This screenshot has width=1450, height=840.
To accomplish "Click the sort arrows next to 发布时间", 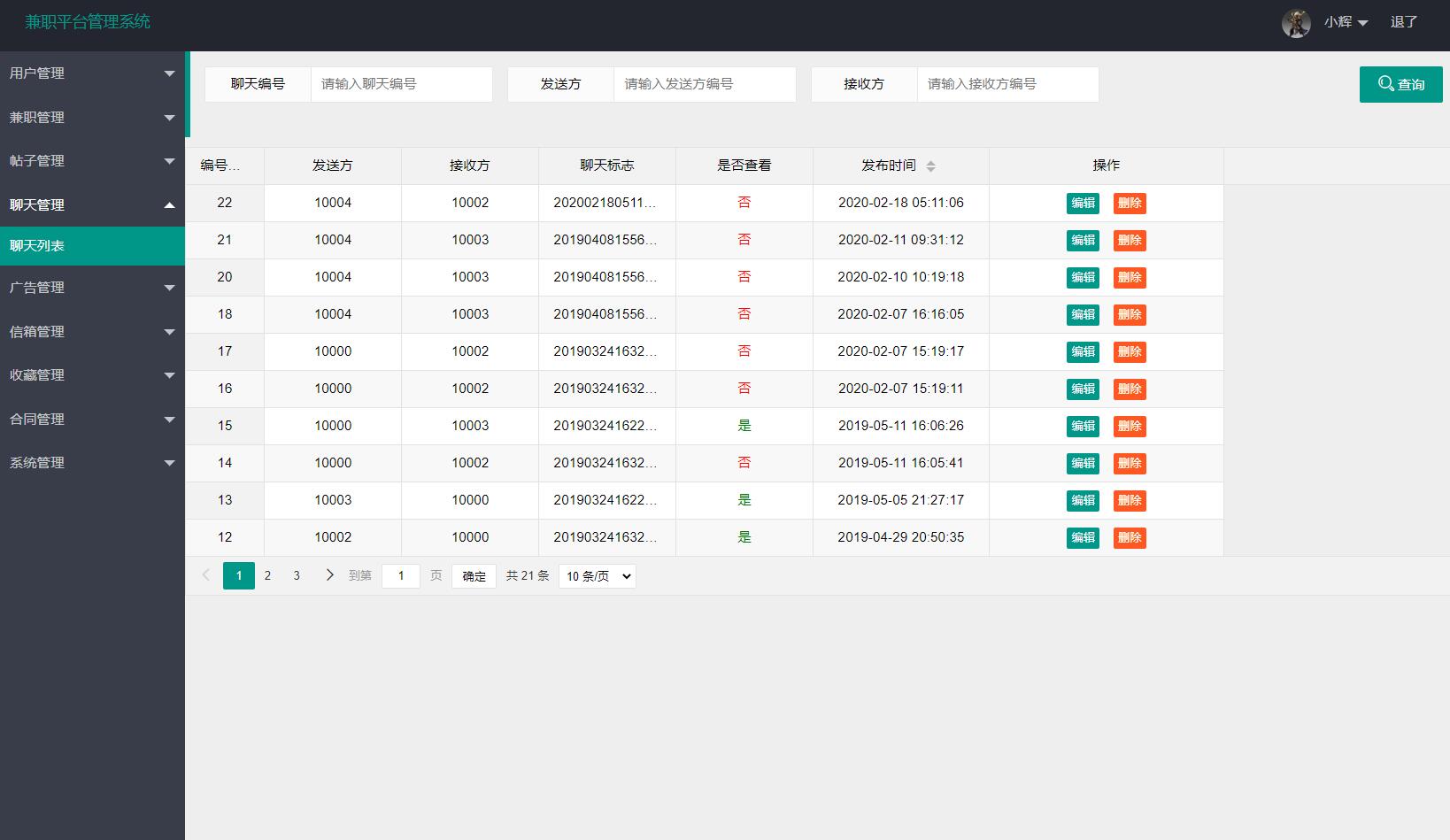I will (931, 166).
